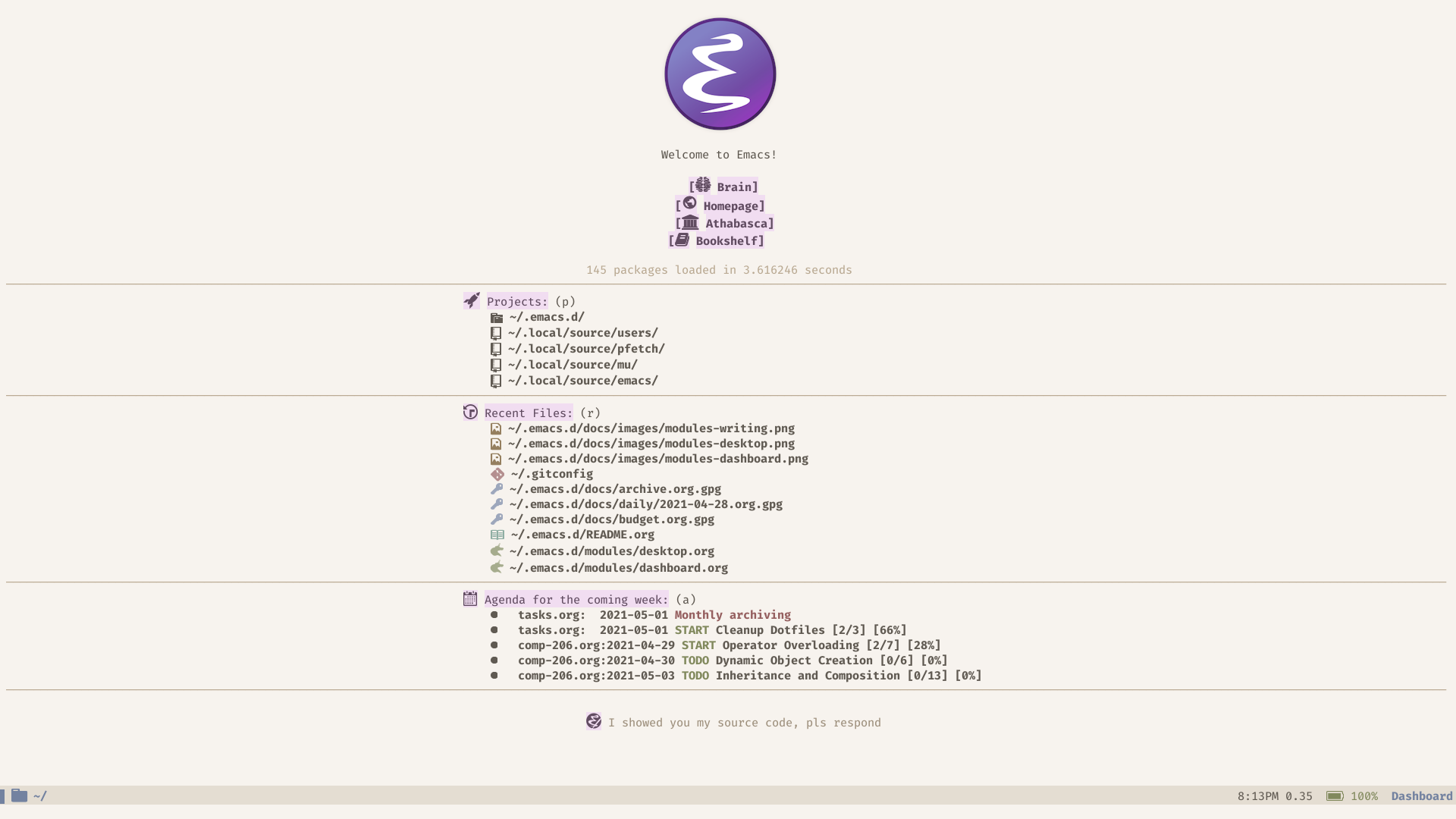
Task: Expand Agenda for coming week (a)
Action: [576, 599]
